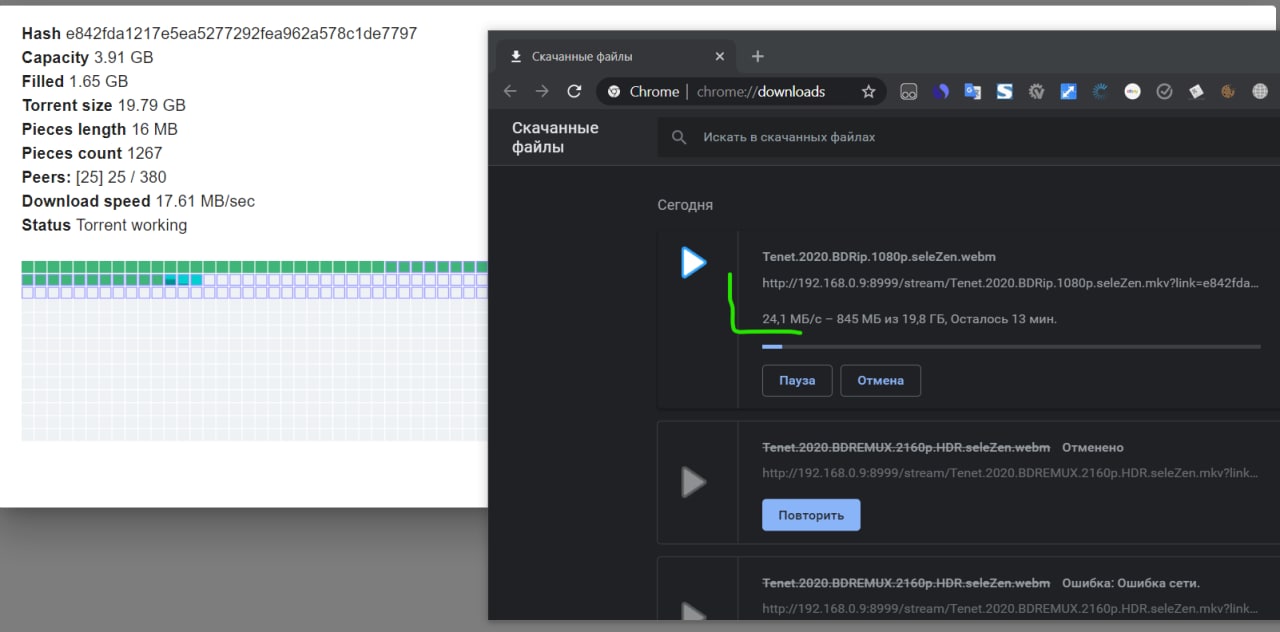Click the search magnifier icon in downloads
1280x632 pixels.
click(x=679, y=137)
